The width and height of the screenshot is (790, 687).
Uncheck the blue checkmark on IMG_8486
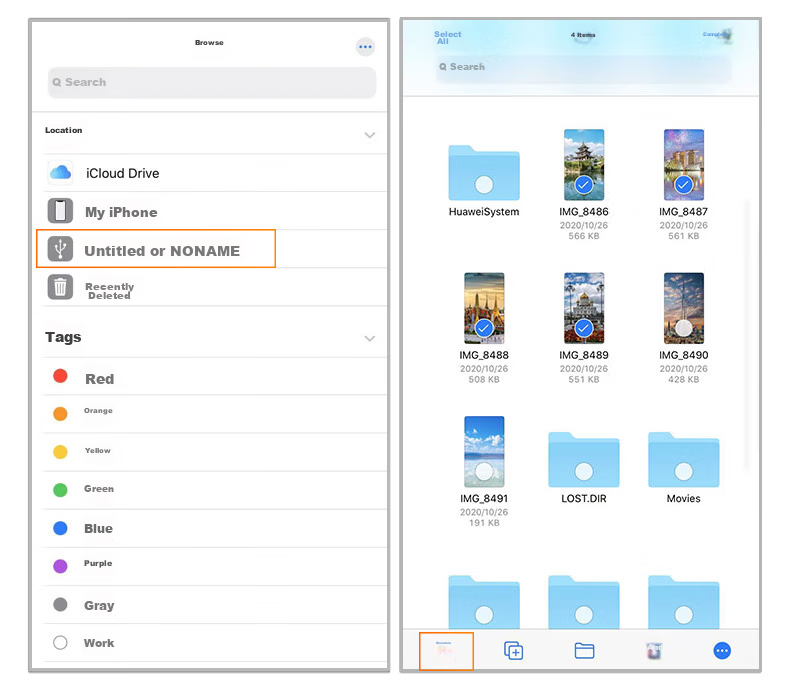(584, 185)
